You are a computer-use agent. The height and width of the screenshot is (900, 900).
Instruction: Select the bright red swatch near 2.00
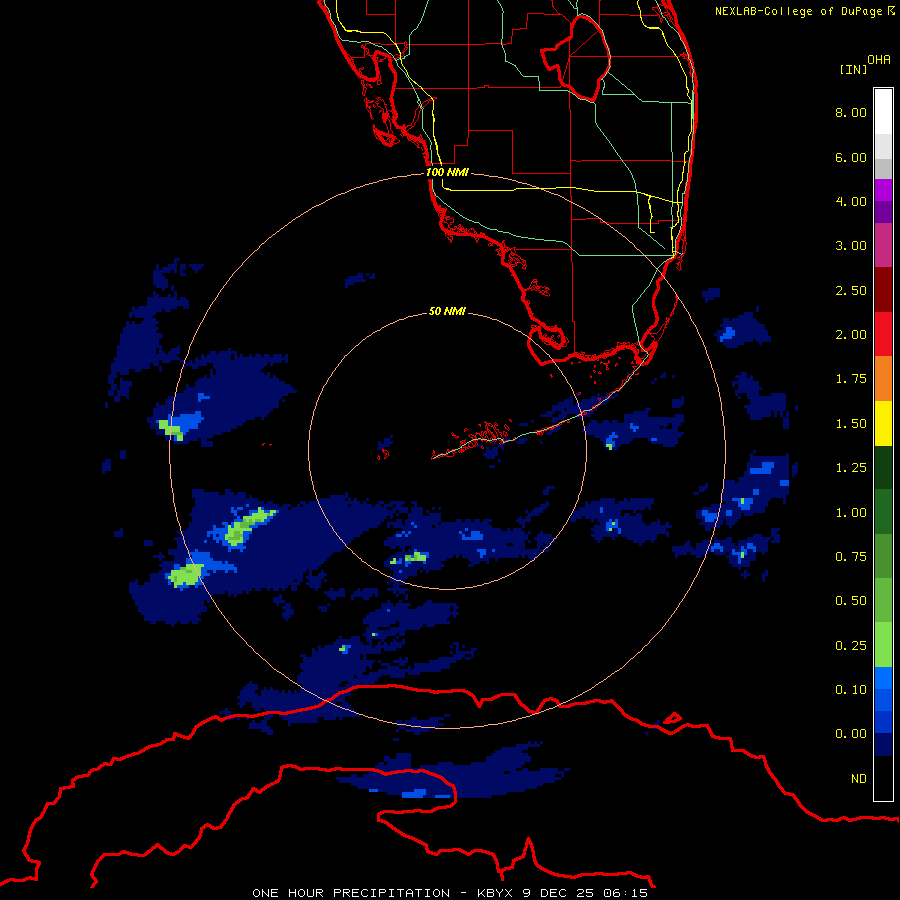click(x=883, y=334)
